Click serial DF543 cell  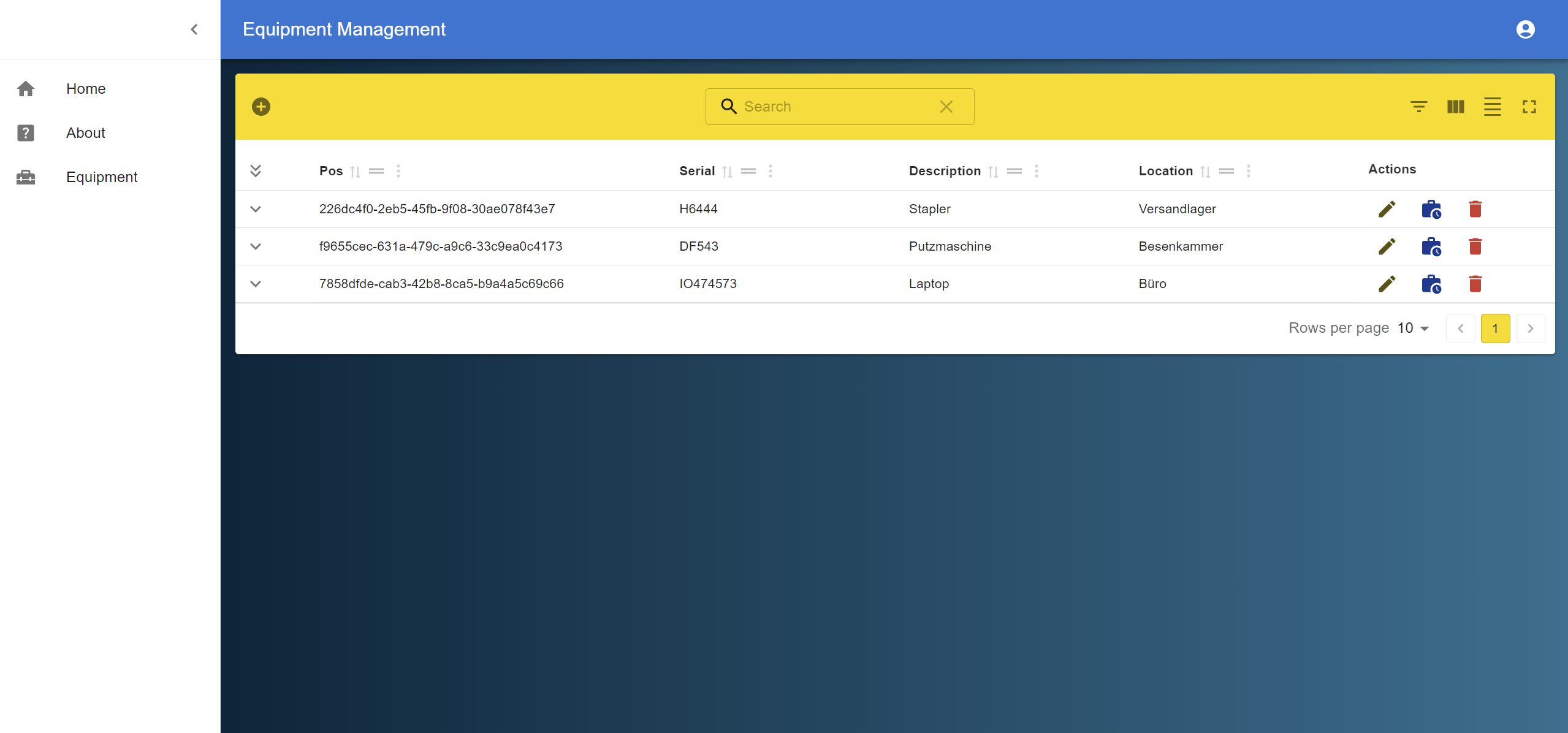[x=699, y=246]
